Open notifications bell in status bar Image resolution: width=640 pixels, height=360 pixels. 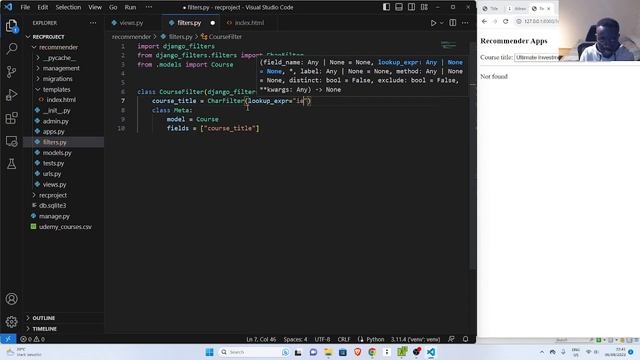pyautogui.click(x=465, y=339)
